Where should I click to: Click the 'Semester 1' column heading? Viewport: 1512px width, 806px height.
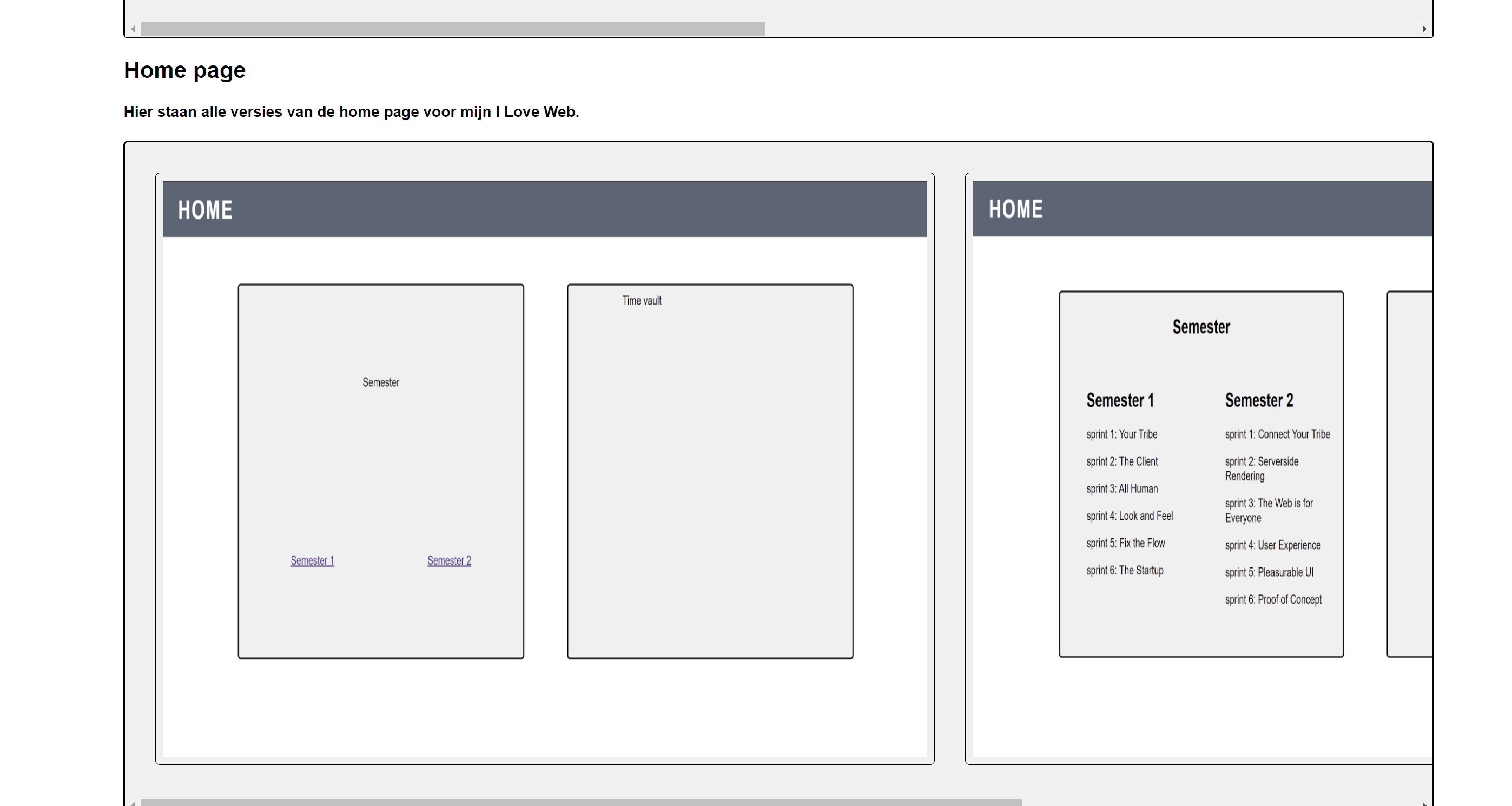1120,400
